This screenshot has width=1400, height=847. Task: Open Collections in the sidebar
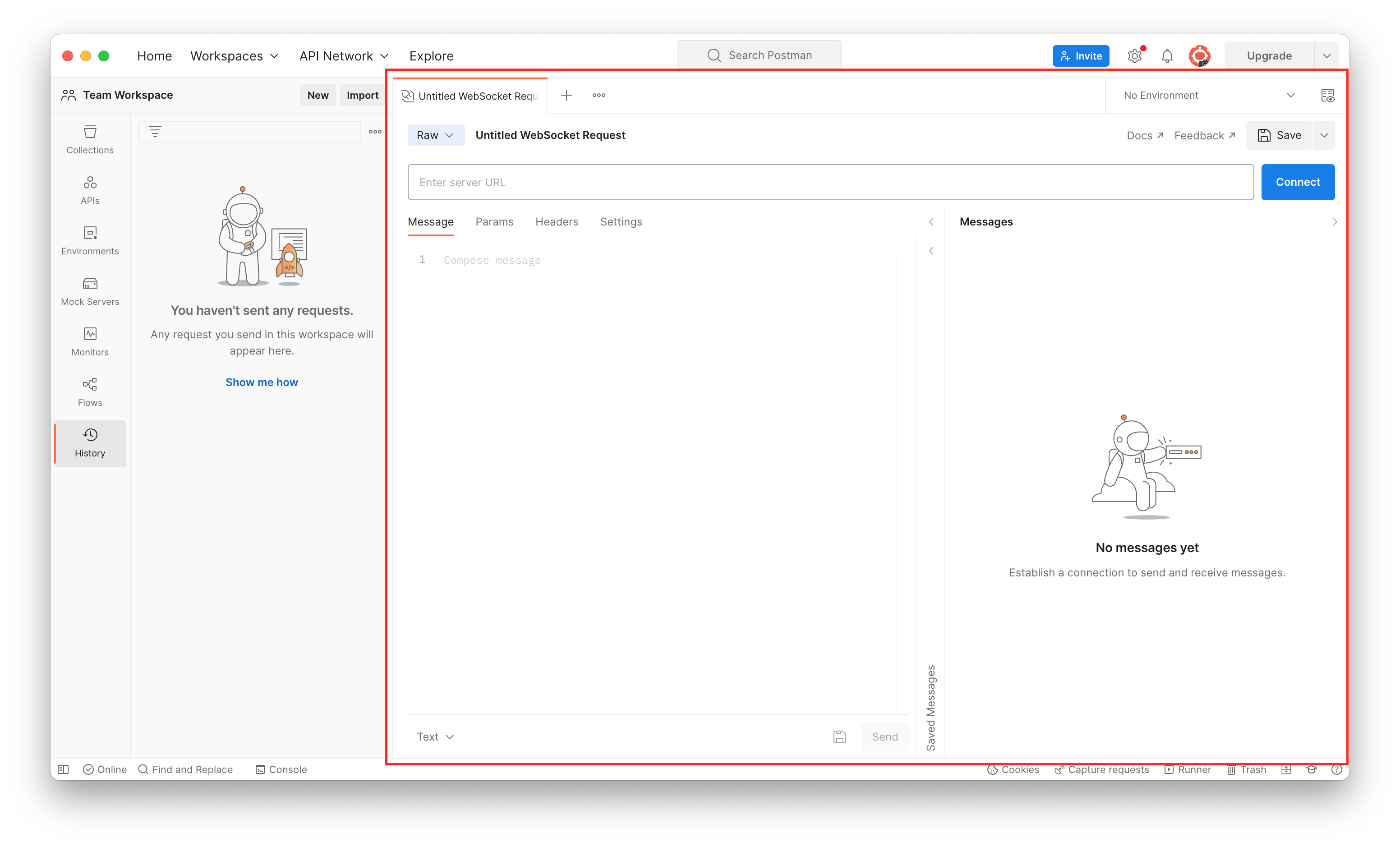(x=90, y=139)
